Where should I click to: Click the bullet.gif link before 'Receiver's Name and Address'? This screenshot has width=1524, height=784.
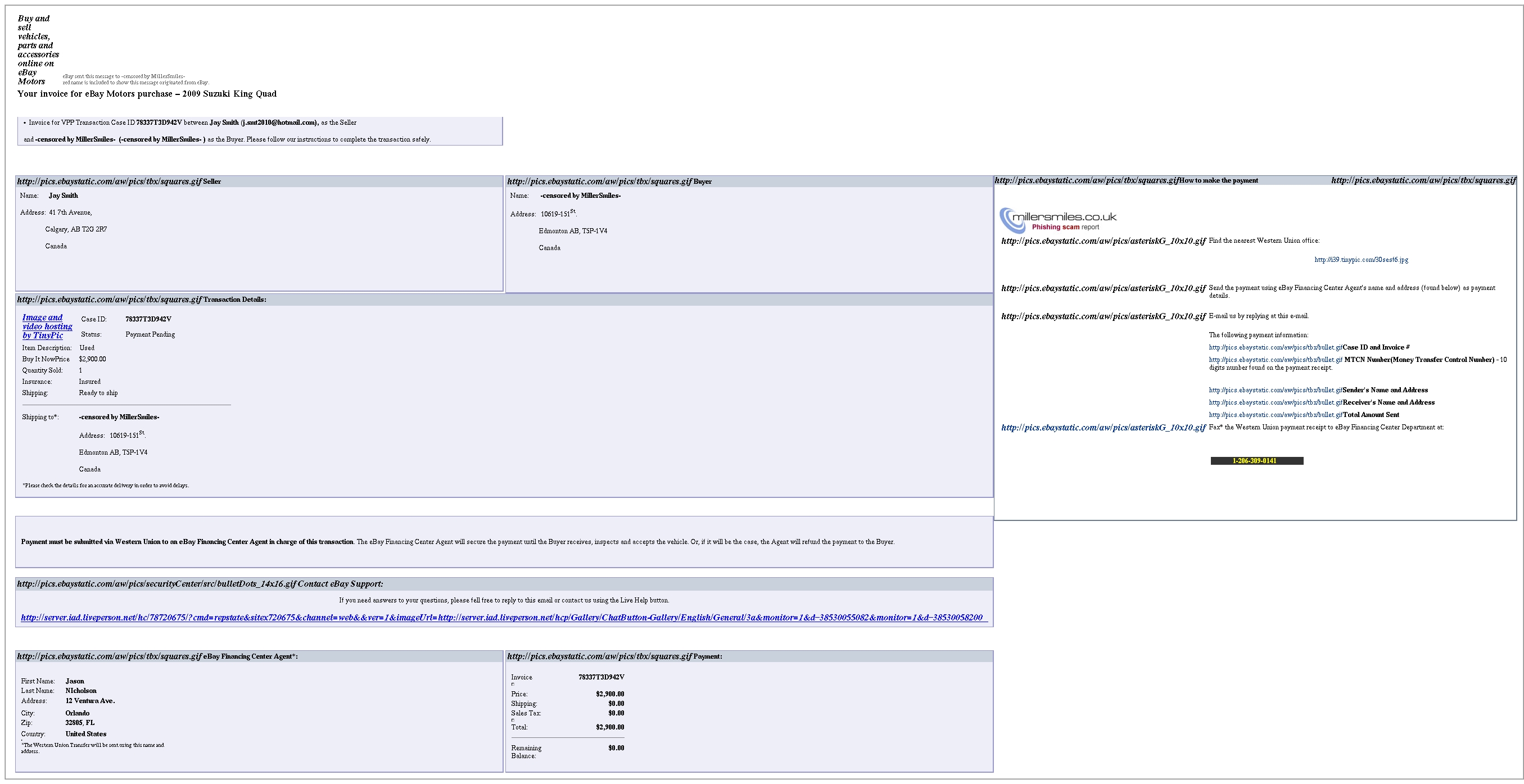tap(1276, 402)
